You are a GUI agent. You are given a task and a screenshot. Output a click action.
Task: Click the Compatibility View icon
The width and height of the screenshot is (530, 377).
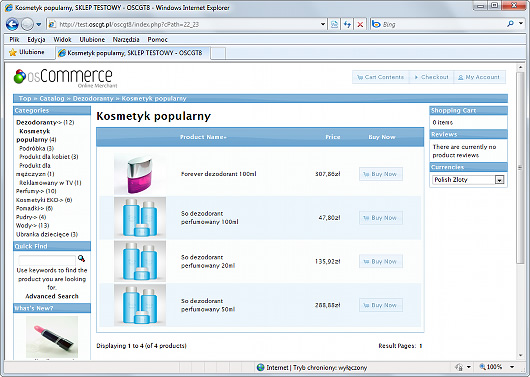334,24
